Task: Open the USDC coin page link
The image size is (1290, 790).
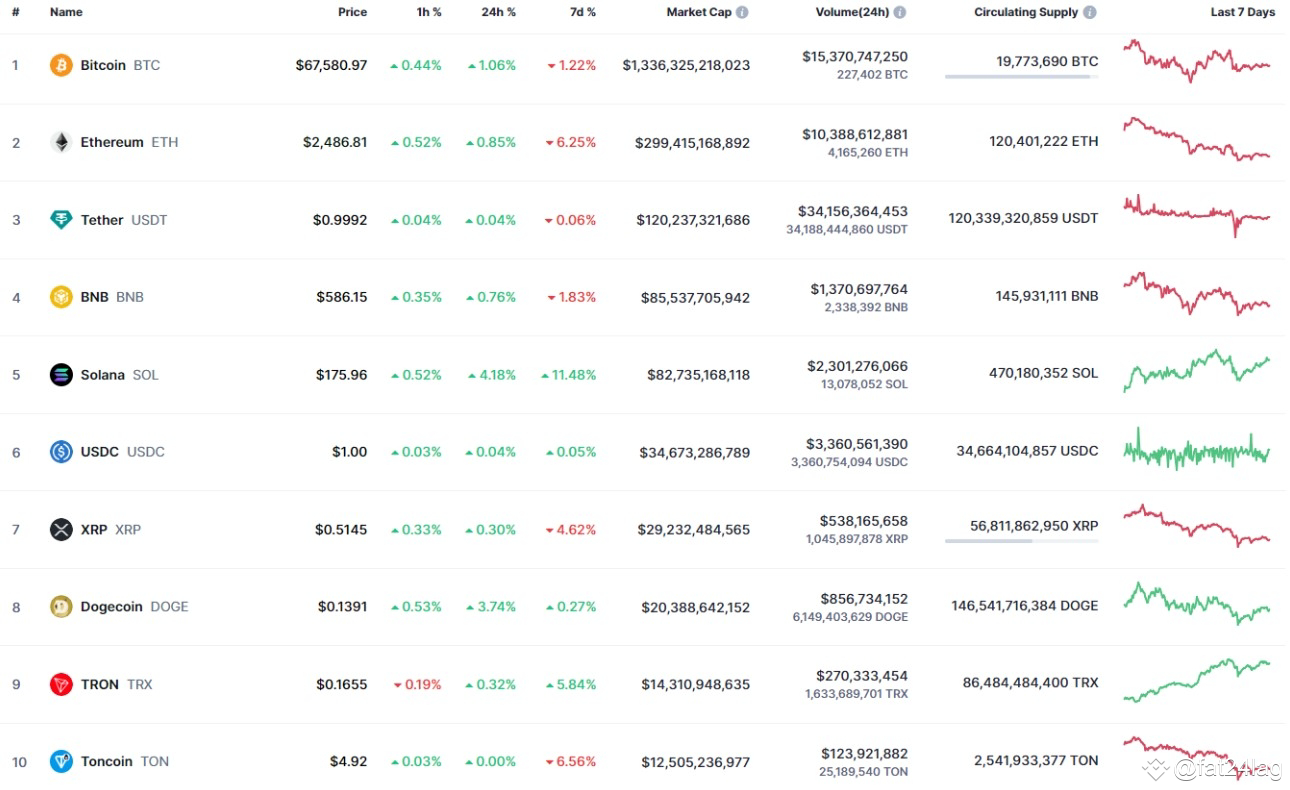Action: point(99,452)
